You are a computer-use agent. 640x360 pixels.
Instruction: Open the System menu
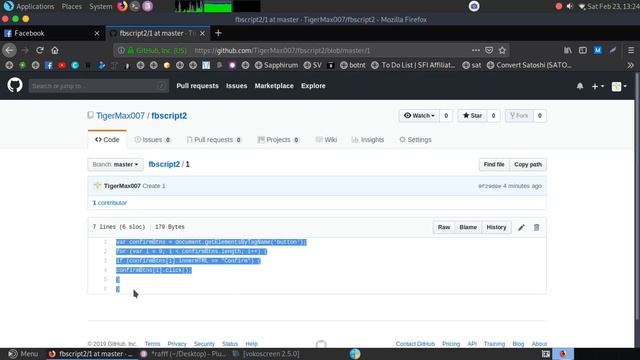pos(100,7)
